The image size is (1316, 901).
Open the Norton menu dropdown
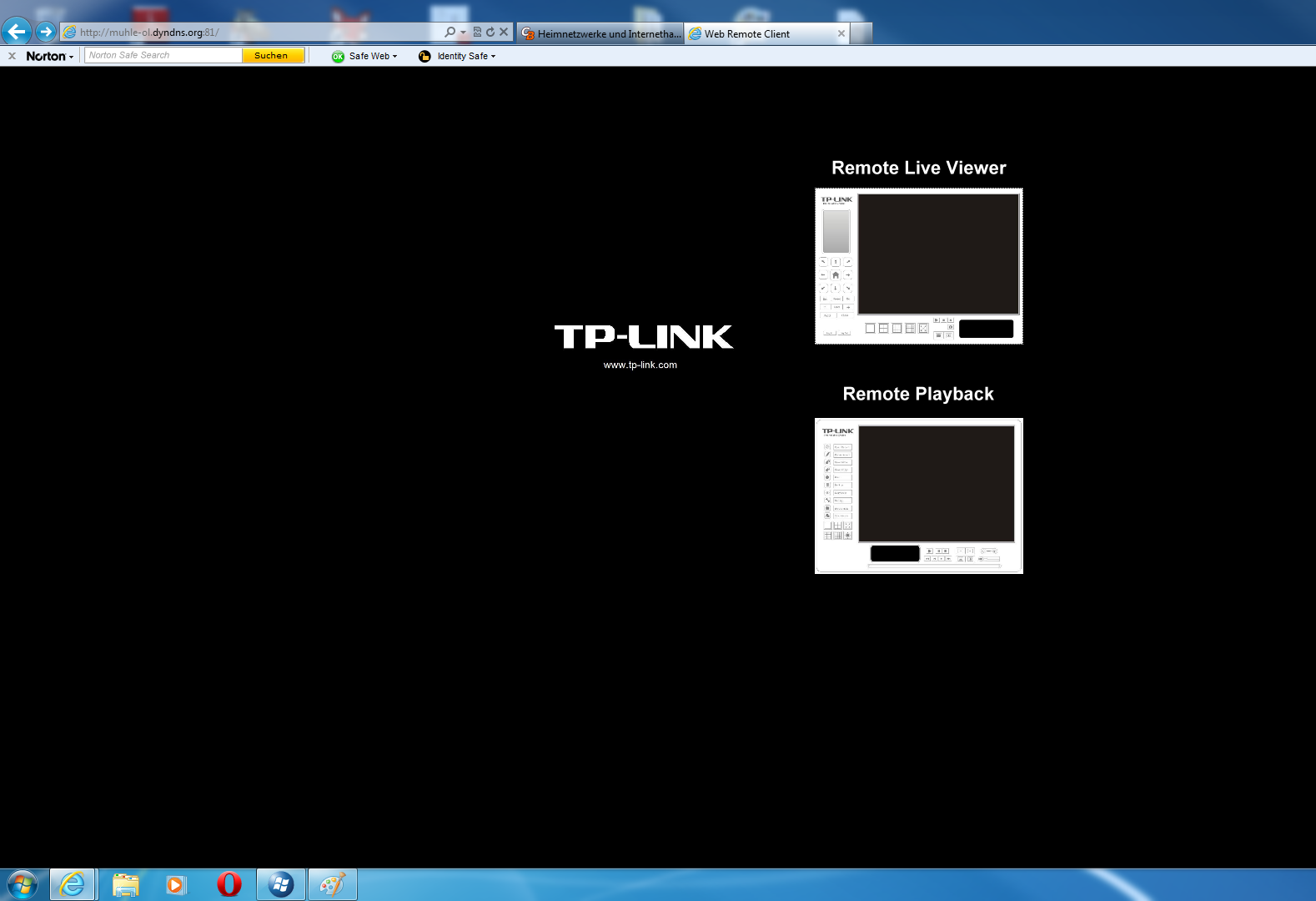pyautogui.click(x=49, y=56)
